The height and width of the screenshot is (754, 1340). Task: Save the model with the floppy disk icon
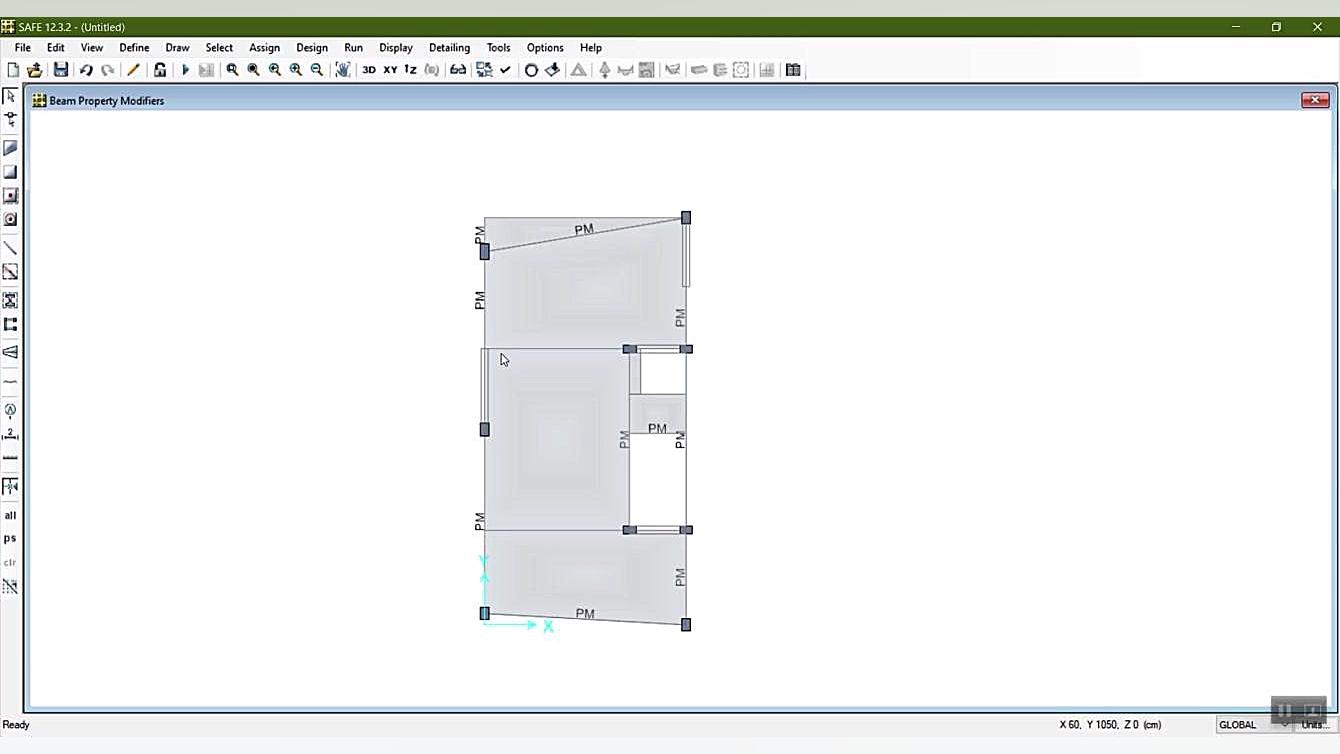[x=61, y=70]
